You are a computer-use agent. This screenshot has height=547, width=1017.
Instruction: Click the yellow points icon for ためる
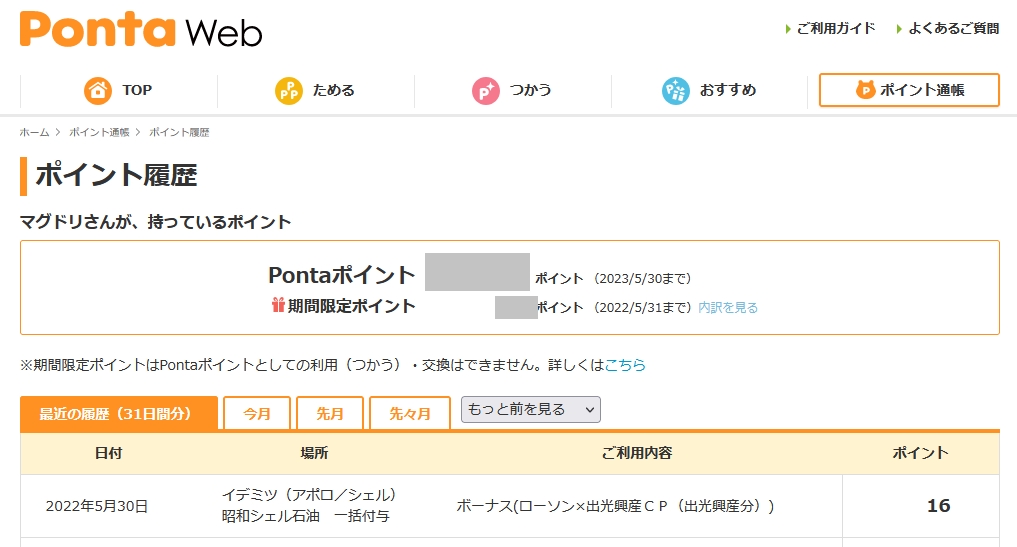tap(288, 90)
